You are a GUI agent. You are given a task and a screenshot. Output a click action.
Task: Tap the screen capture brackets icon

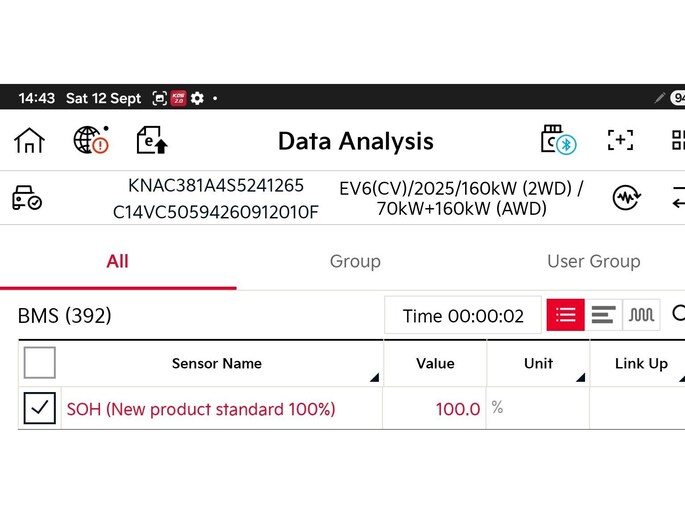click(620, 140)
